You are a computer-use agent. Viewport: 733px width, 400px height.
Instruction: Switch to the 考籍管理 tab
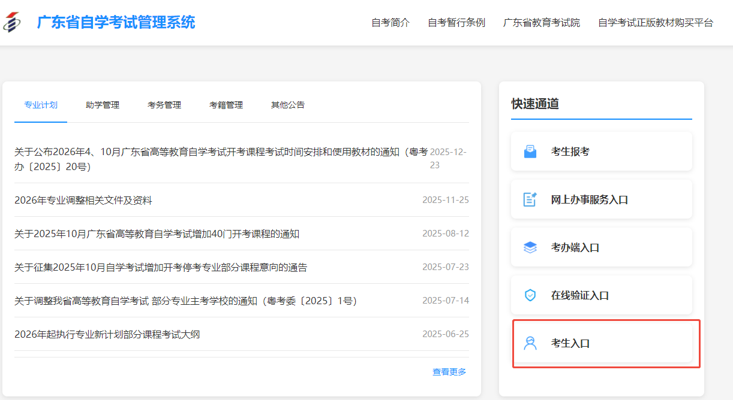pos(226,105)
